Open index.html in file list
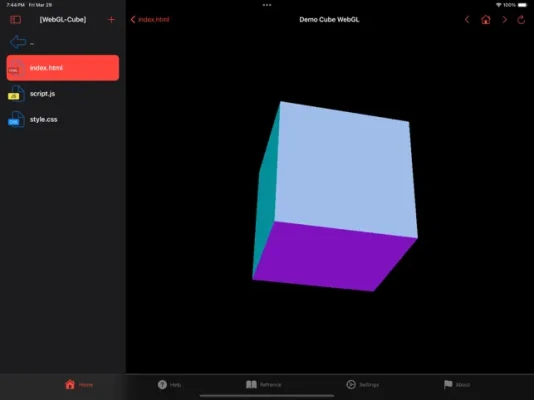Viewport: 534px width, 400px height. pos(63,68)
